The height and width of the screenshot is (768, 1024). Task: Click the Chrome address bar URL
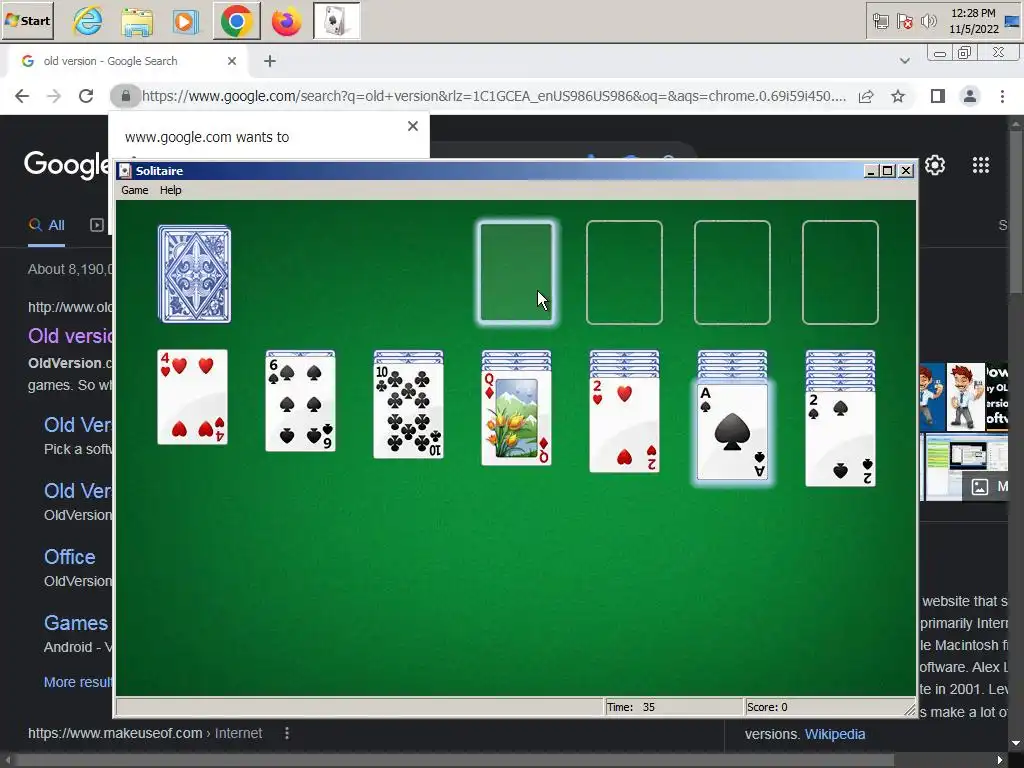pos(494,96)
